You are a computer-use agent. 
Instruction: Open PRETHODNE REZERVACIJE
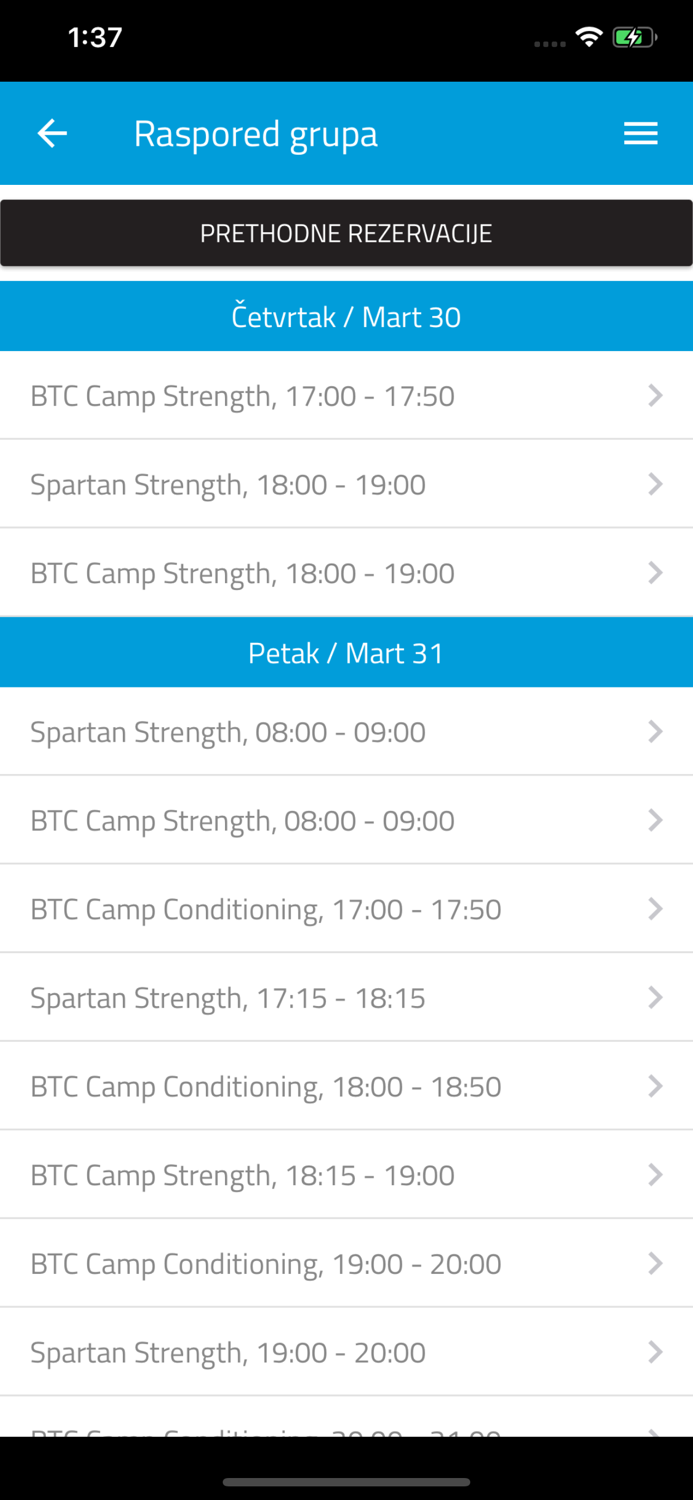[x=346, y=231]
